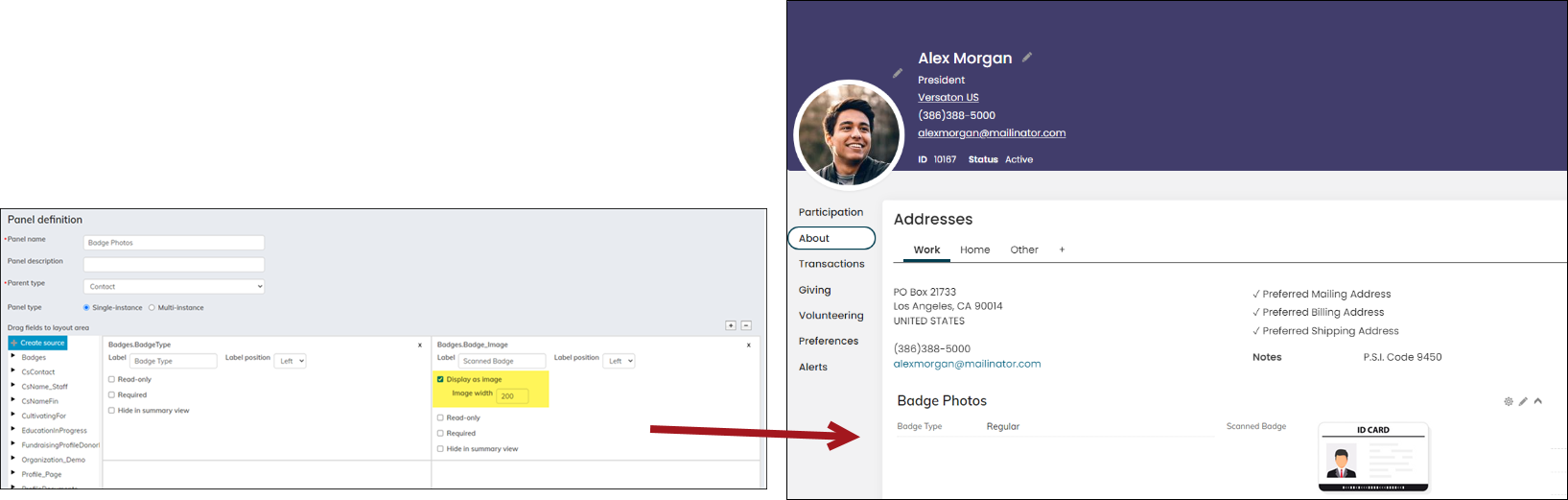Click the Badge Type label input
Image resolution: width=1568 pixels, height=500 pixels.
174,361
